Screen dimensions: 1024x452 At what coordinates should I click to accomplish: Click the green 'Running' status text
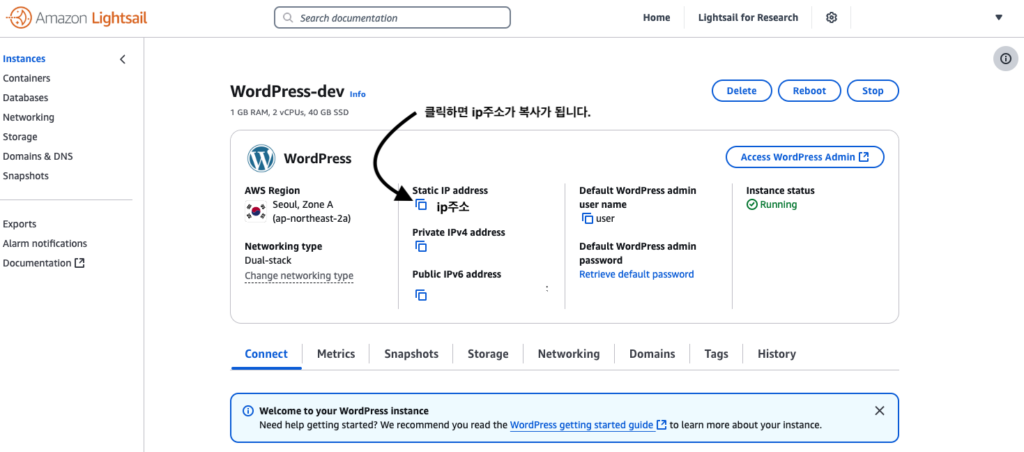[778, 204]
